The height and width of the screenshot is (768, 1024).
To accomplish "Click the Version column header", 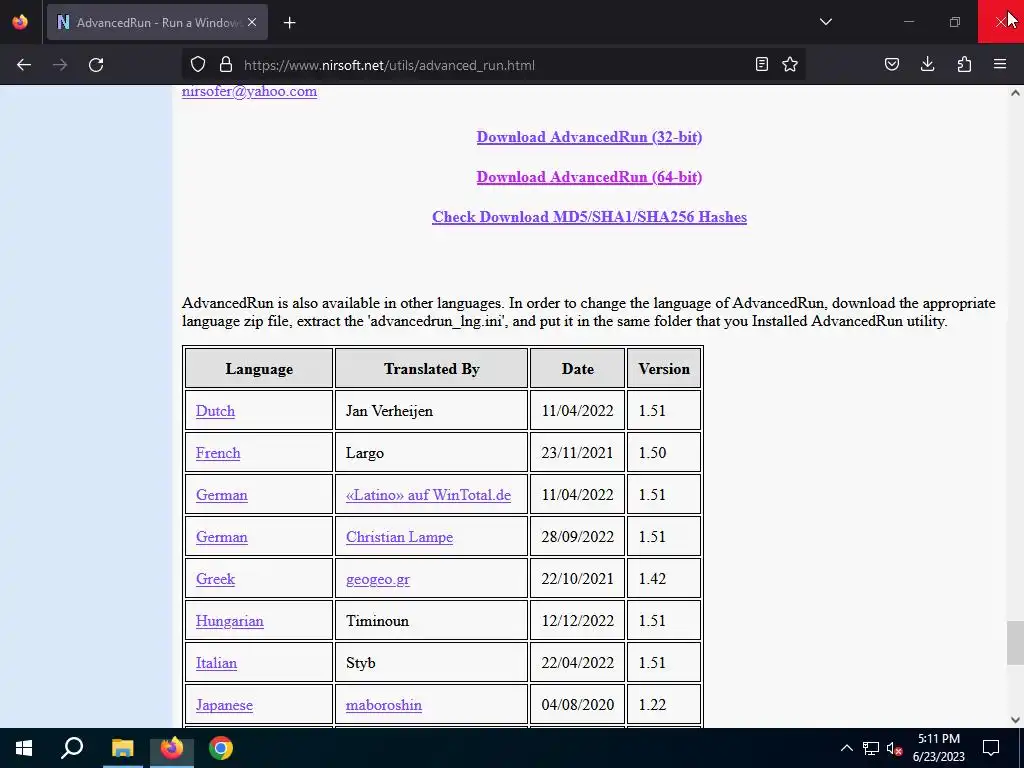I will [x=664, y=368].
